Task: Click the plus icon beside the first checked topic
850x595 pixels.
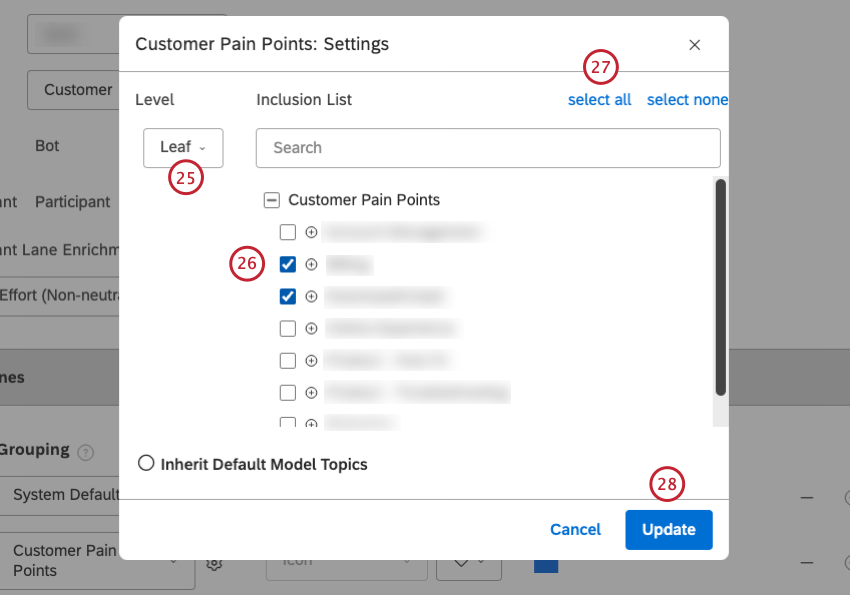Action: pyautogui.click(x=311, y=264)
